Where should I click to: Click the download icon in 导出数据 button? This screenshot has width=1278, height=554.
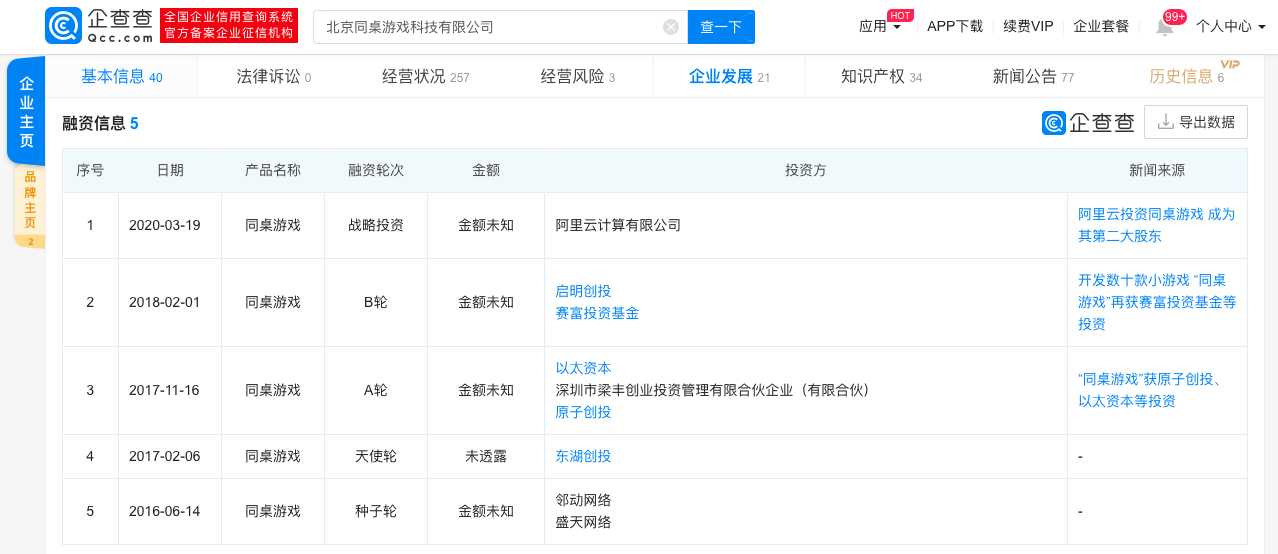tap(1165, 122)
